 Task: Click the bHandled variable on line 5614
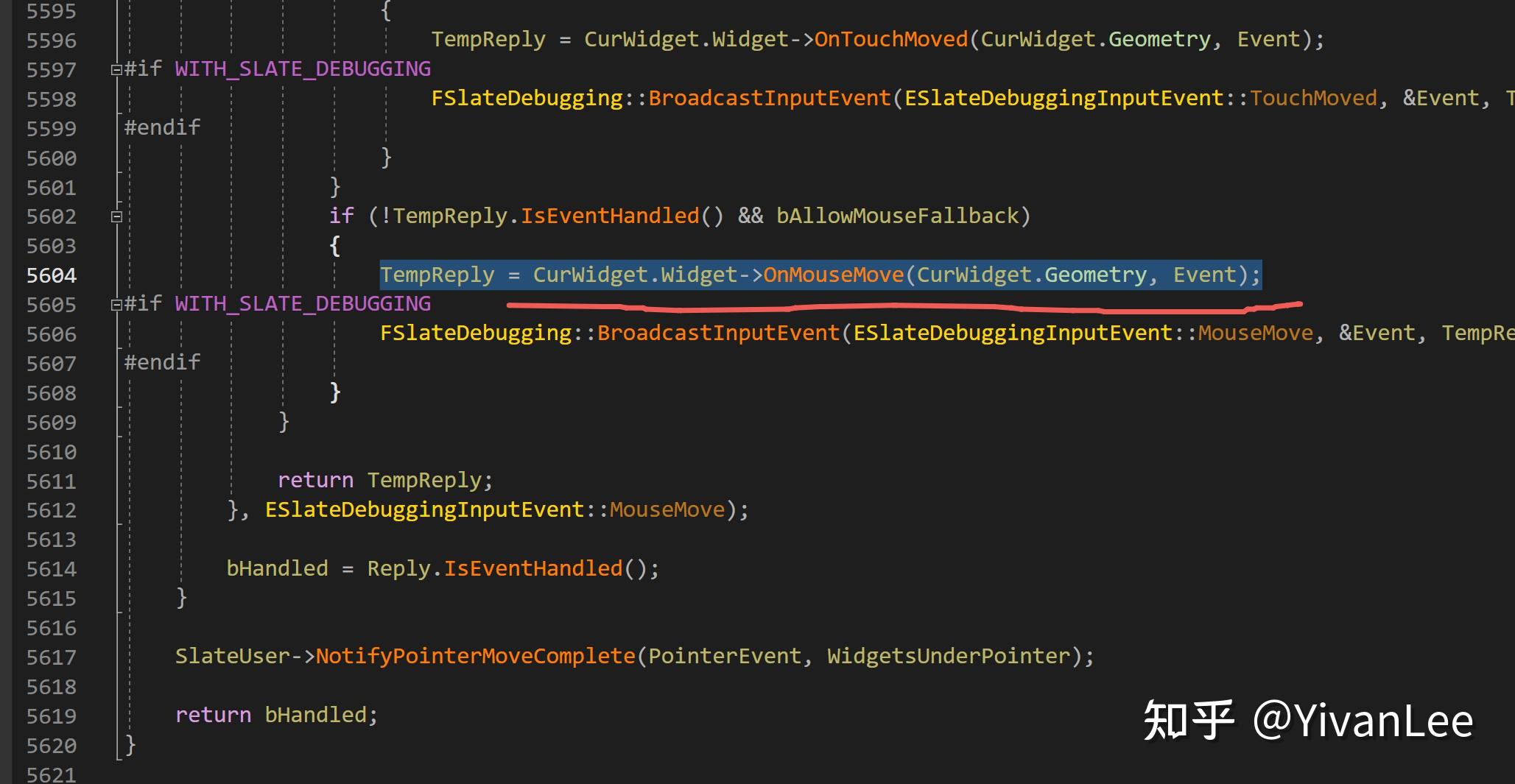[277, 569]
